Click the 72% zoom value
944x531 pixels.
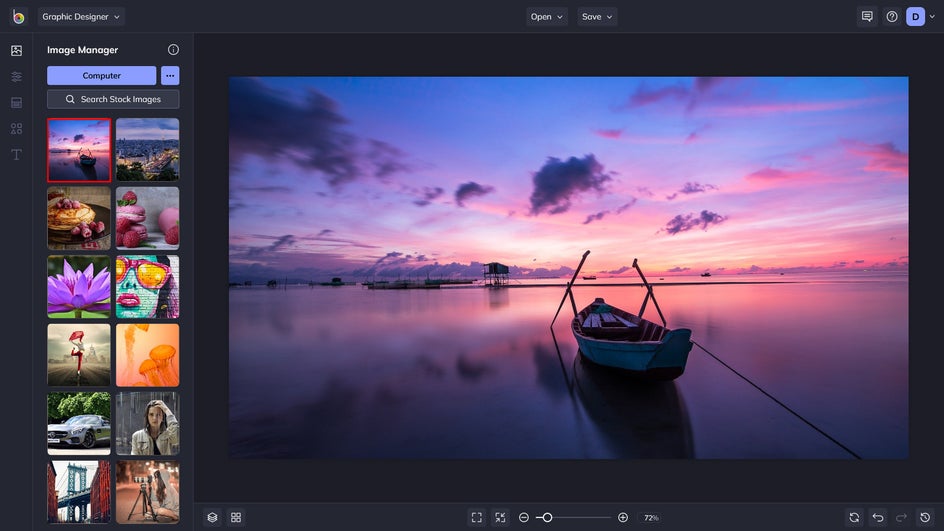pos(651,518)
